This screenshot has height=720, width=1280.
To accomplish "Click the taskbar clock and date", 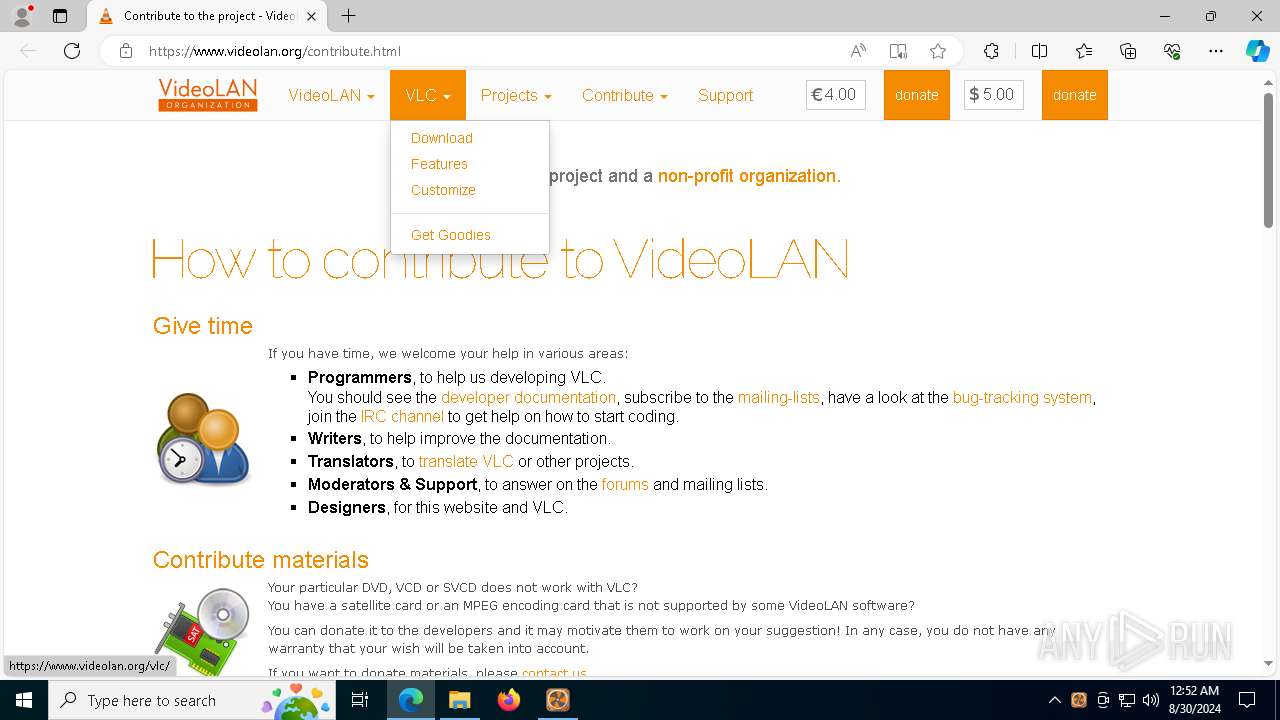I will pos(1194,700).
